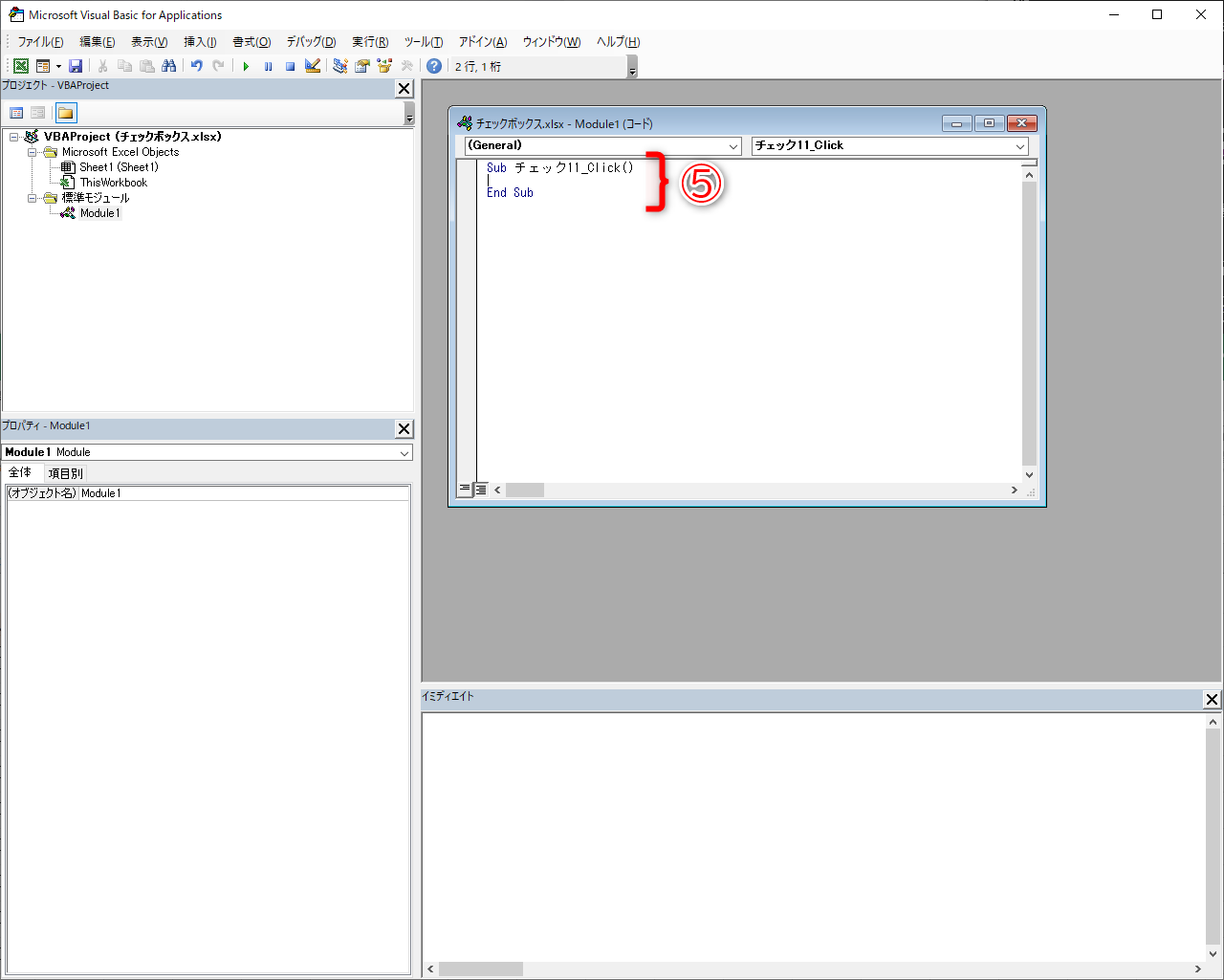This screenshot has width=1224, height=980.
Task: Restore the Module1 code window size
Action: tap(989, 123)
